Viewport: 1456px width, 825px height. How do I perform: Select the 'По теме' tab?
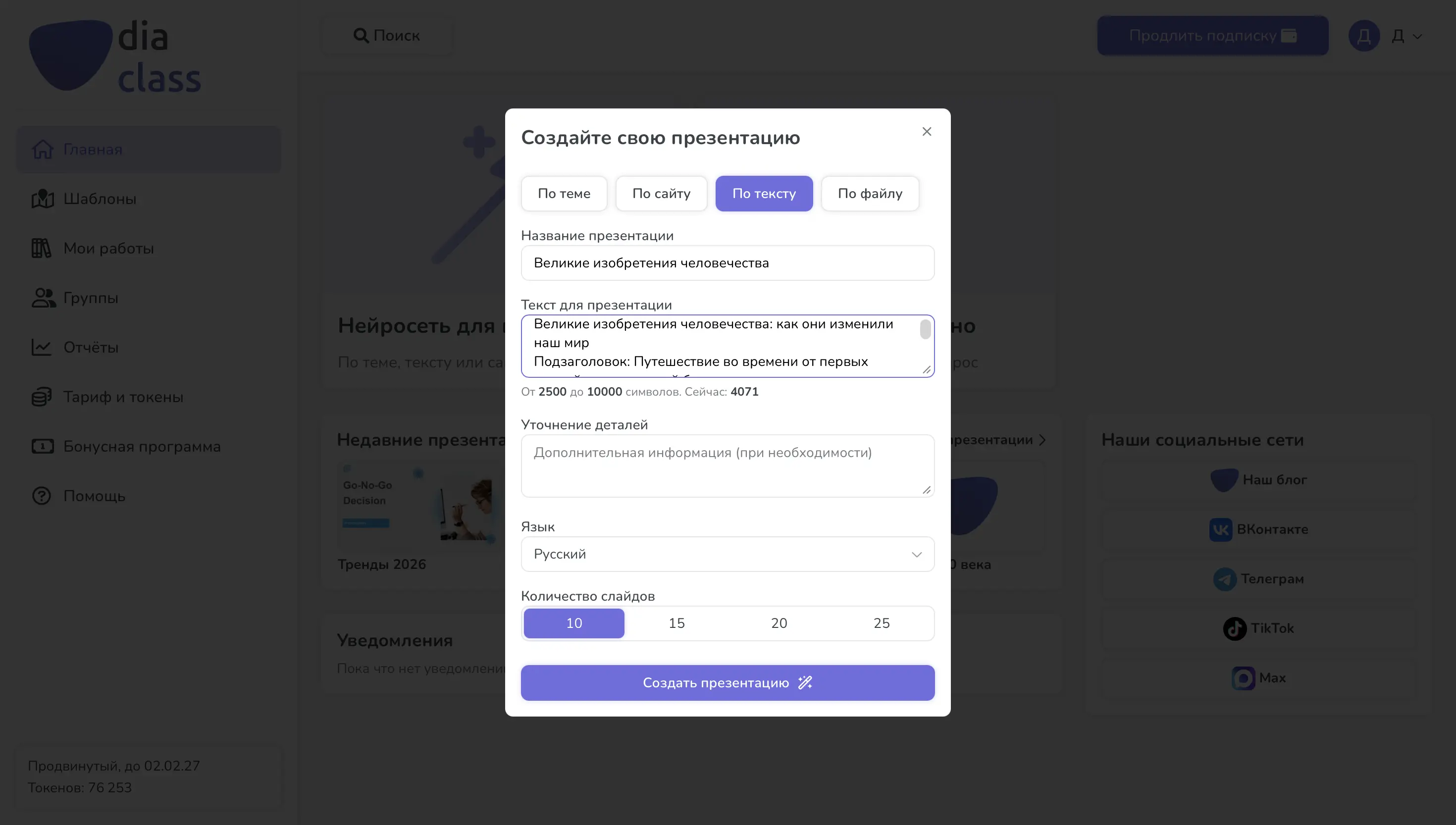tap(564, 194)
